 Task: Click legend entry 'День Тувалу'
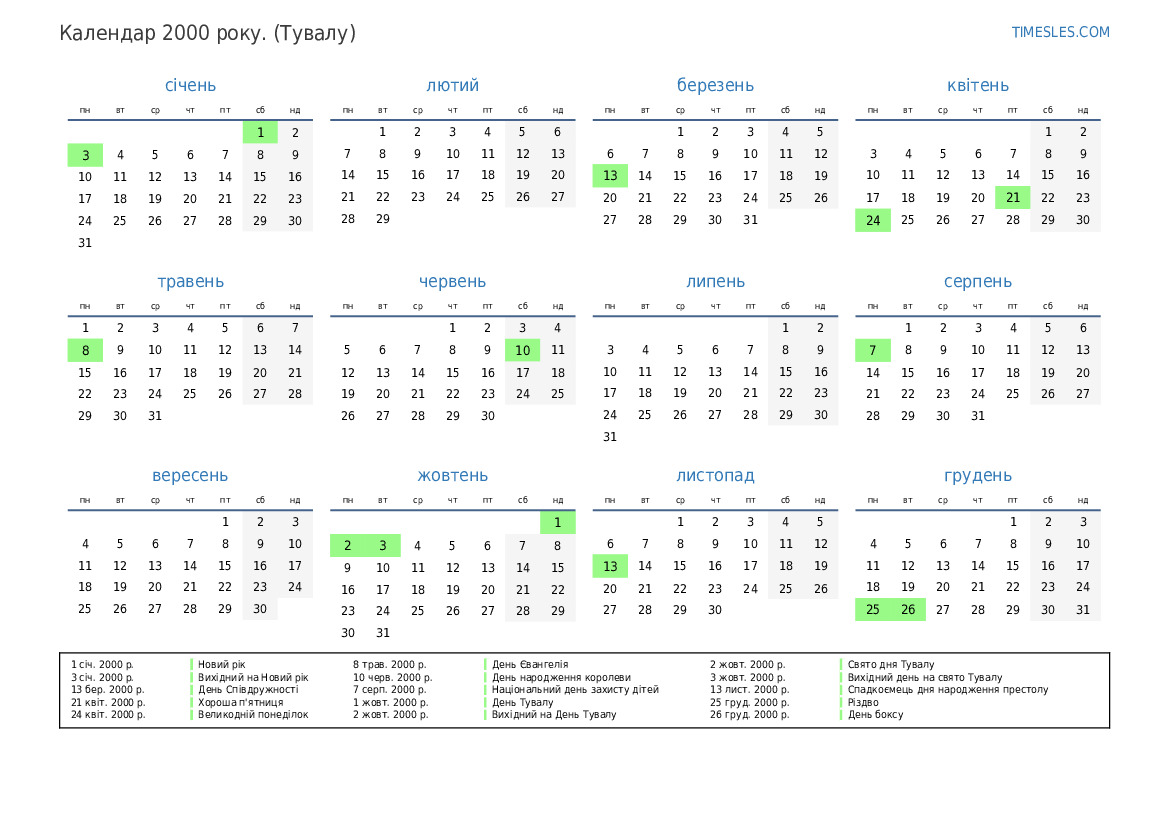523,702
